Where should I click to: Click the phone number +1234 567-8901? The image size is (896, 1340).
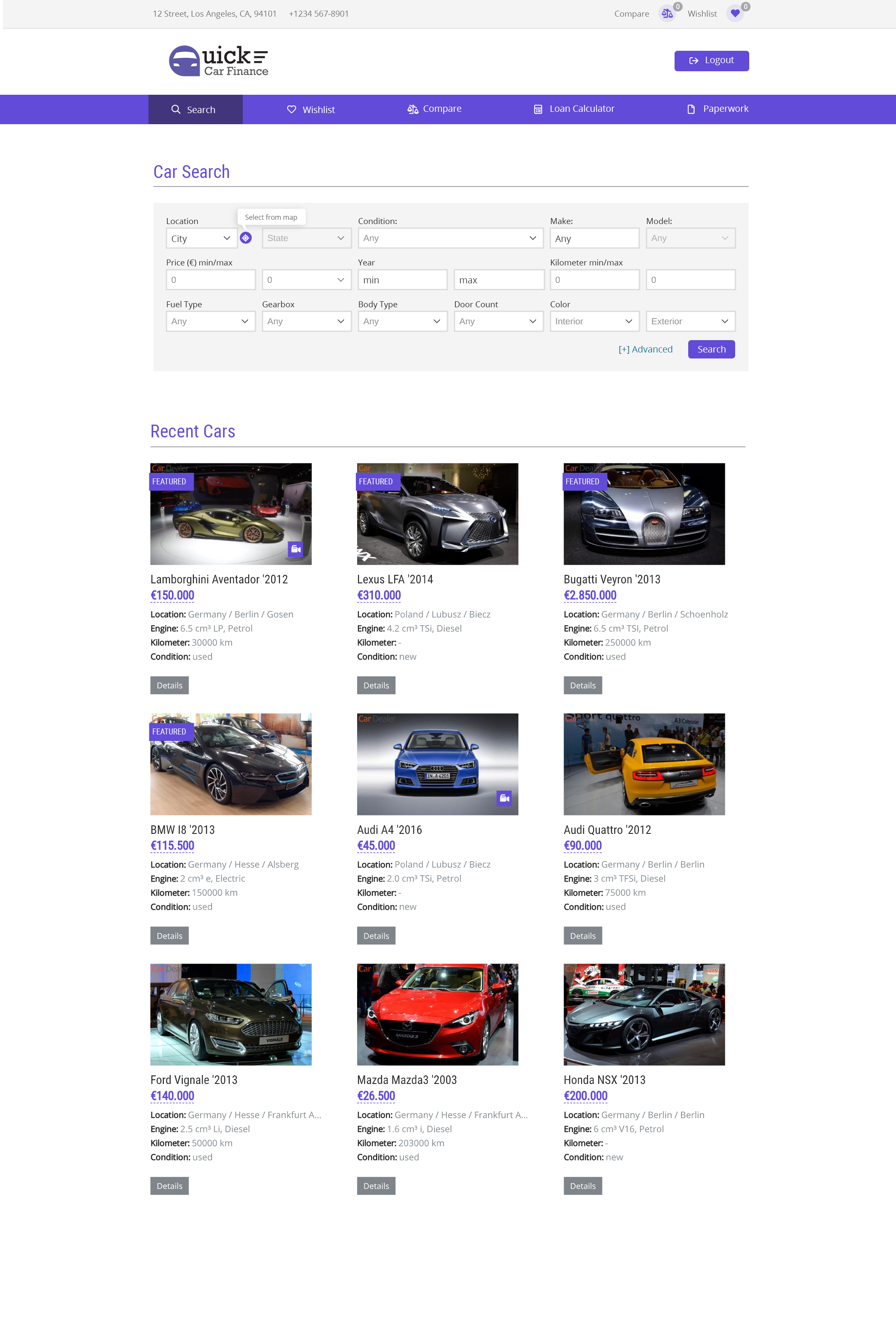pos(319,14)
